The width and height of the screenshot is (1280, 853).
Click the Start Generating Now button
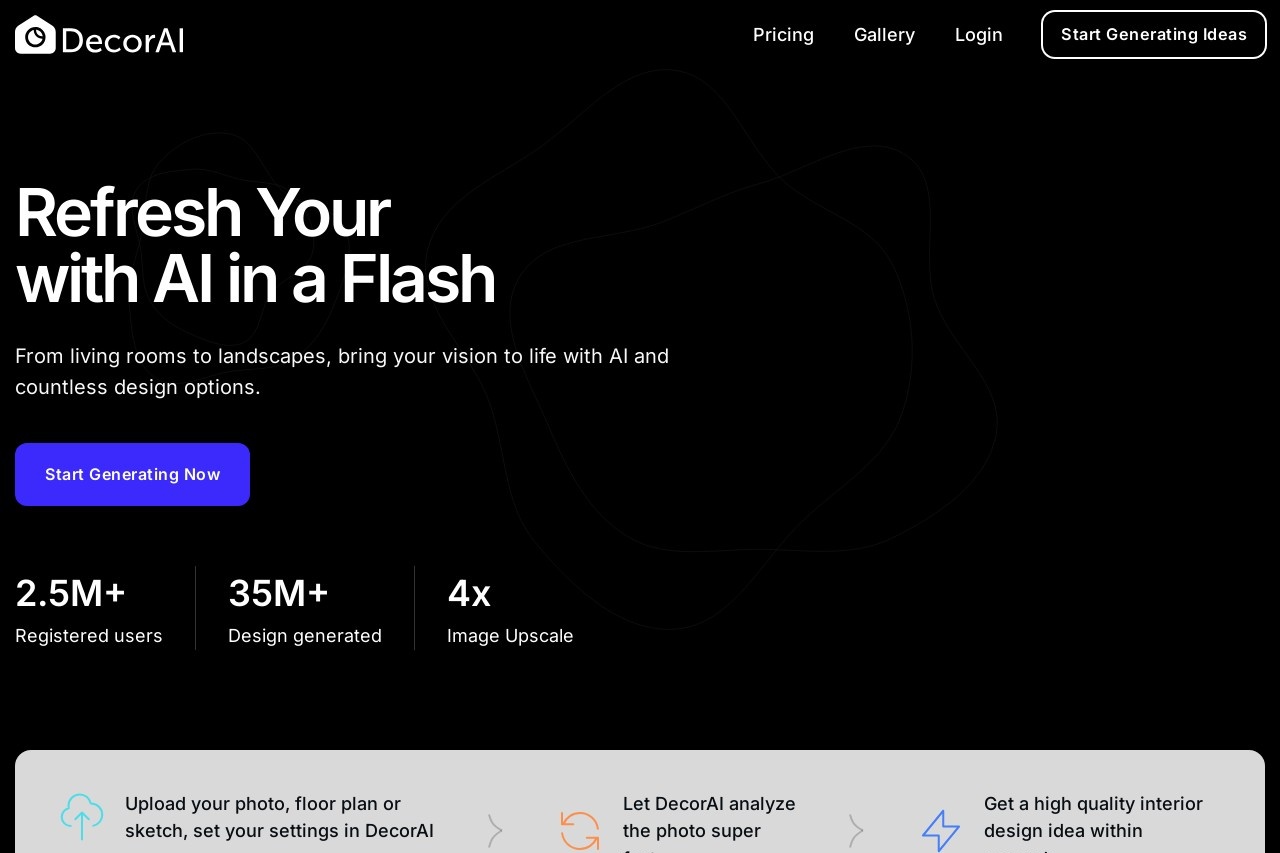pos(132,474)
